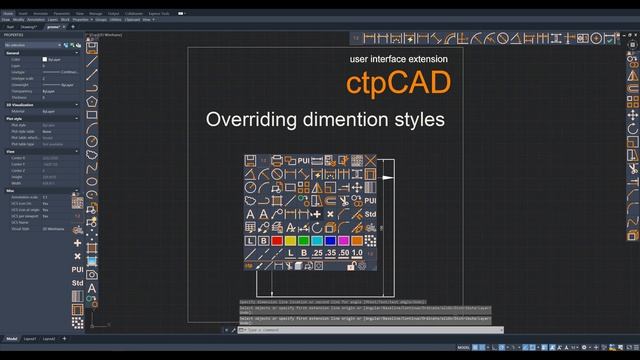Click the Std label in the floating palette
This screenshot has height=360, width=640.
pos(370,214)
